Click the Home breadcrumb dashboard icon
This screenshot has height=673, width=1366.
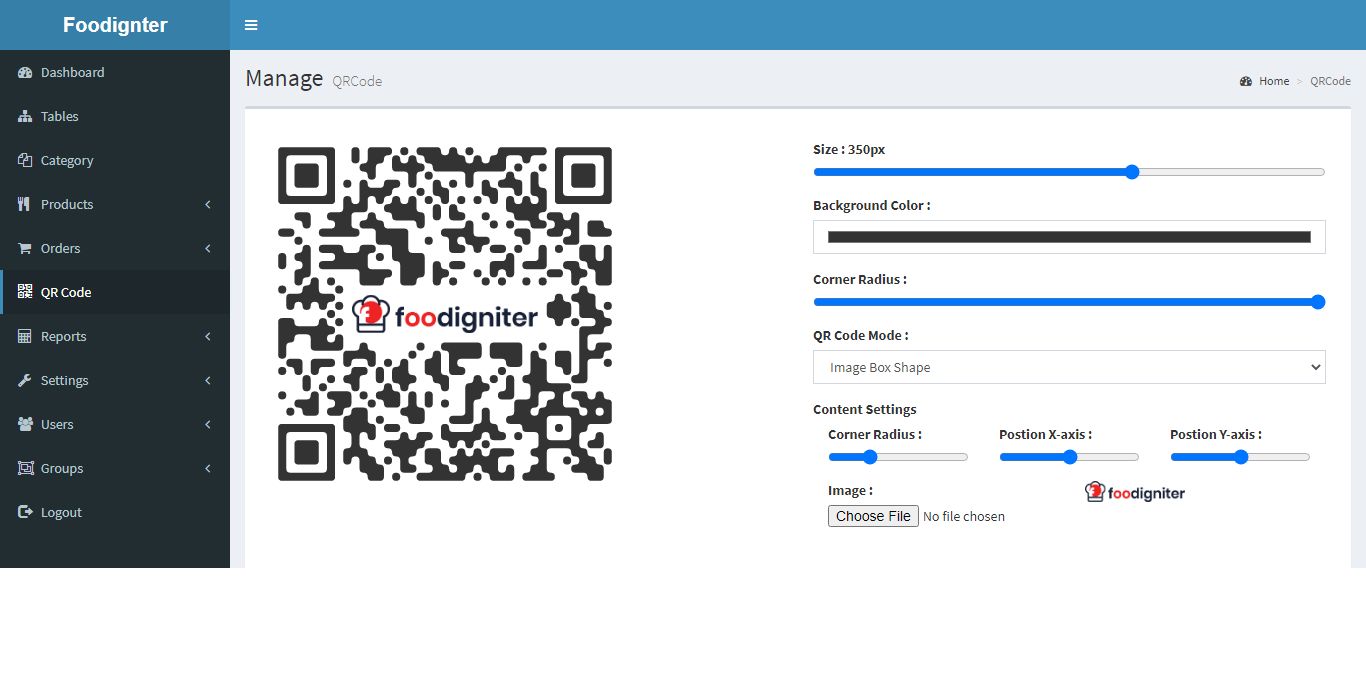[1246, 81]
